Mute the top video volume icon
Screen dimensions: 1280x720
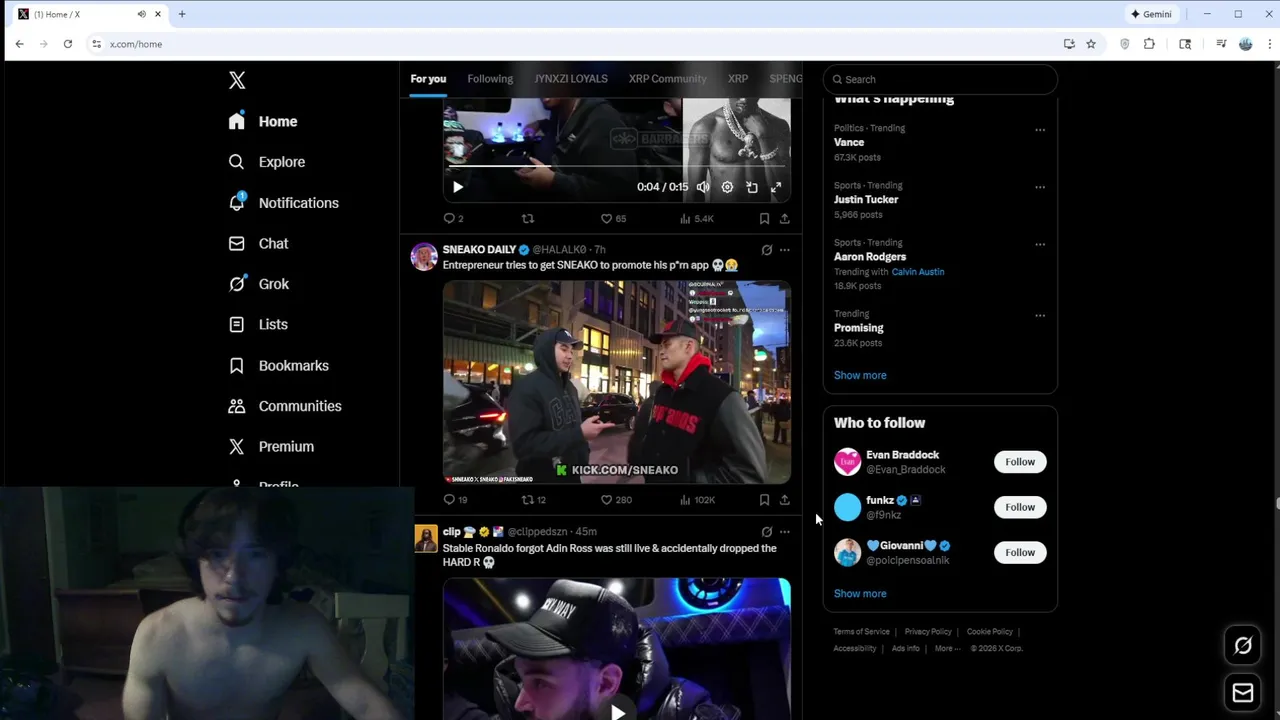click(x=703, y=187)
